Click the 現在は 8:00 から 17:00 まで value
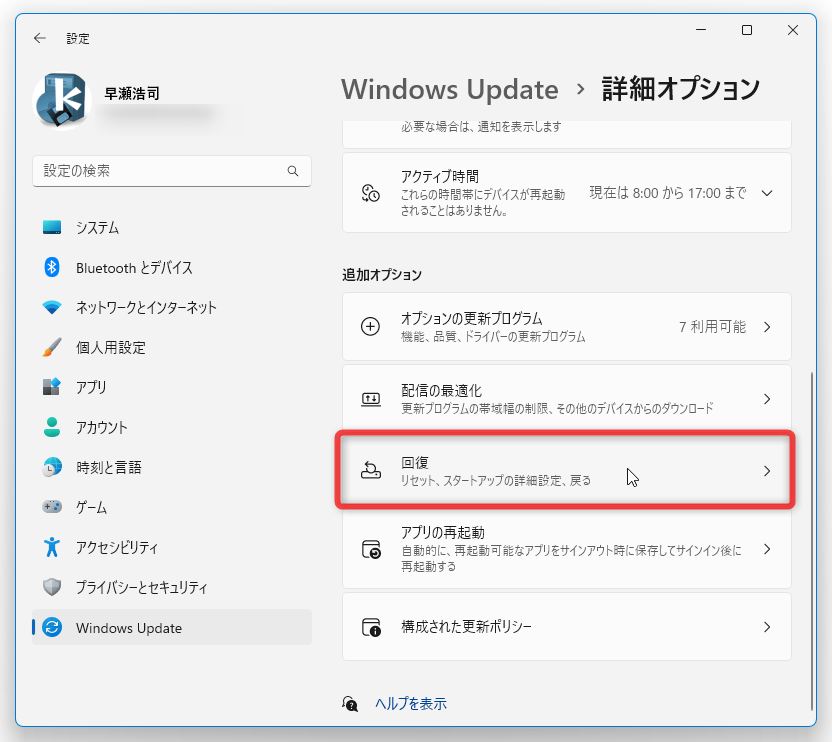This screenshot has height=742, width=832. (668, 193)
